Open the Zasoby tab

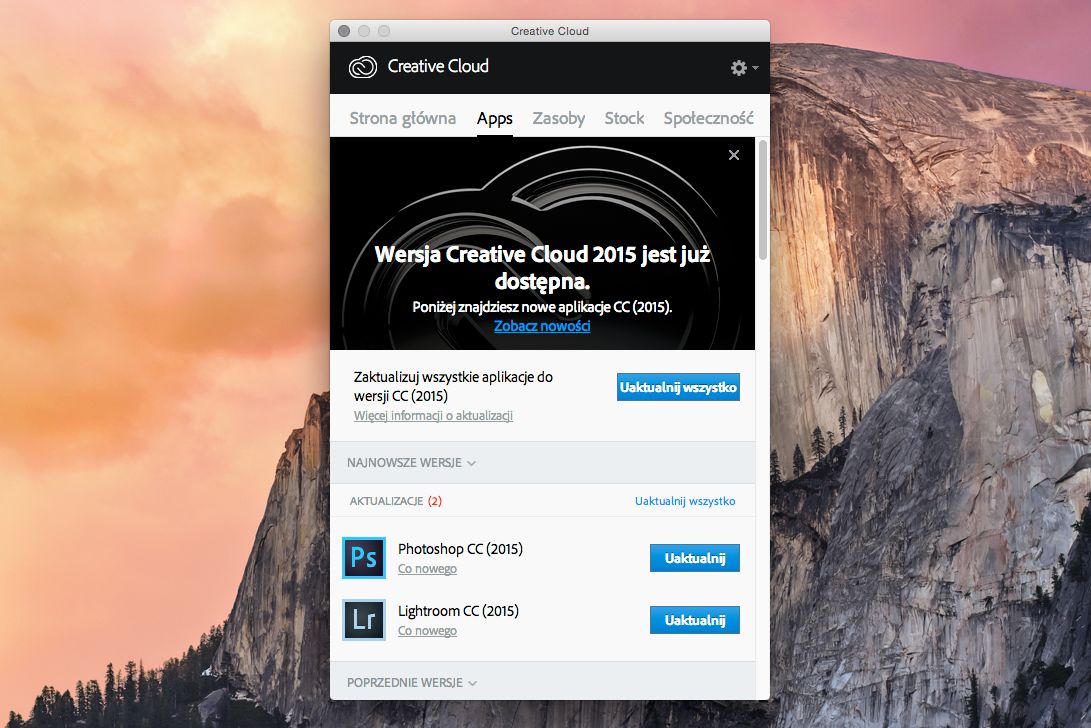pos(559,118)
